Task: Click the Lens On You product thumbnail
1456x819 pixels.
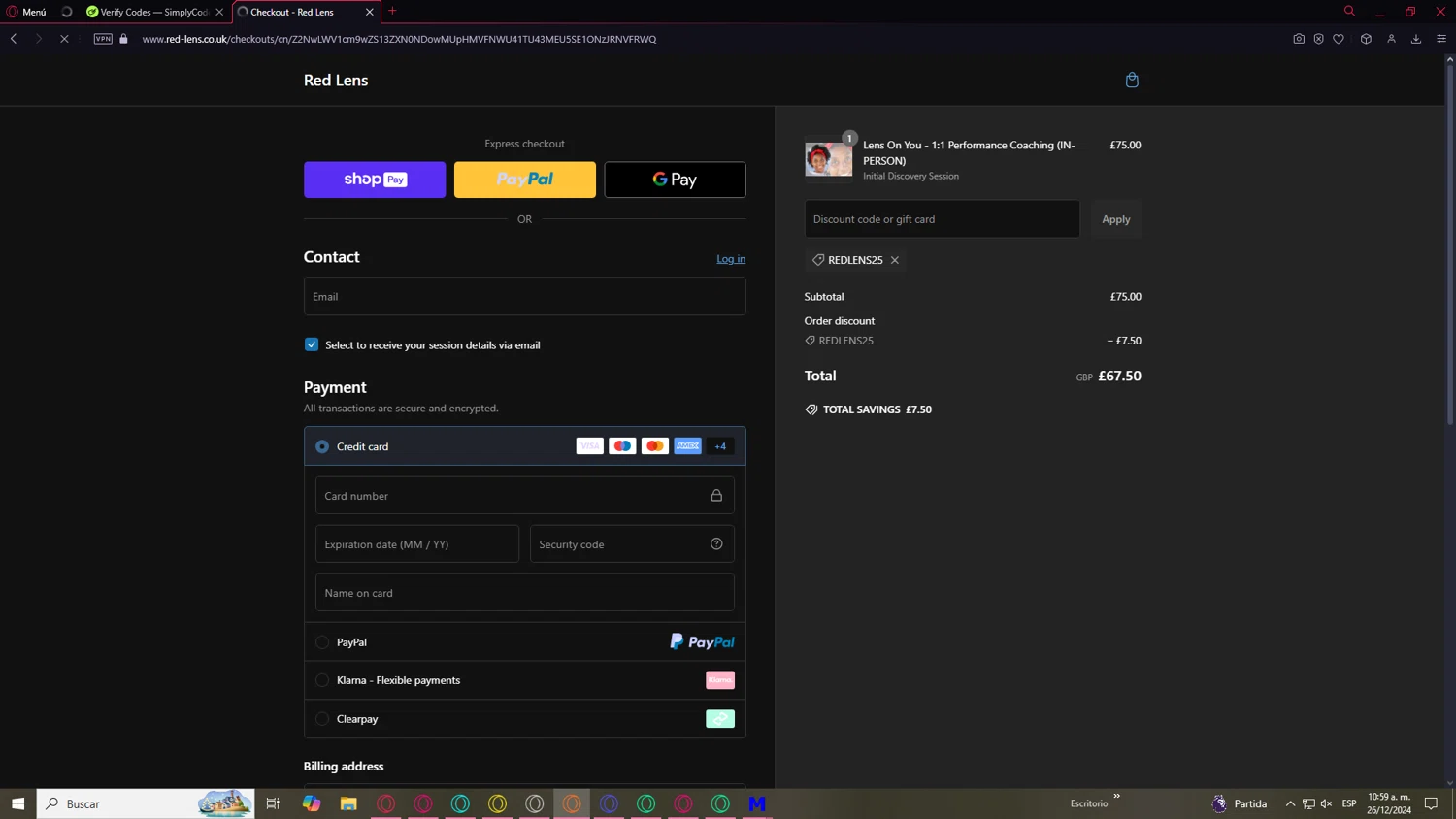Action: 828,159
